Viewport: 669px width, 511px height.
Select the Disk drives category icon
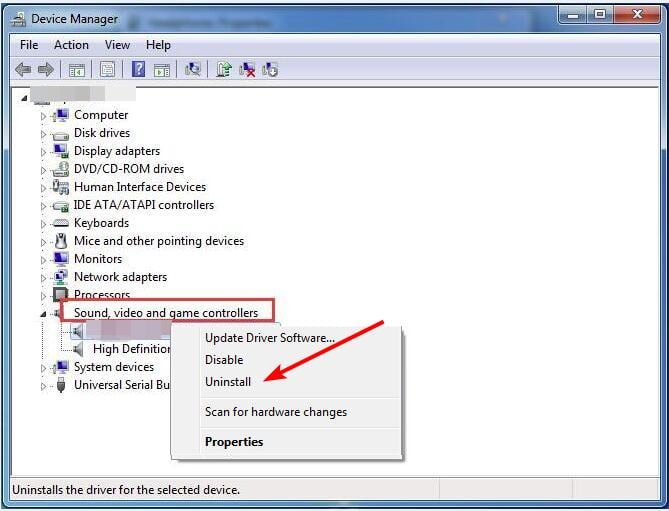coord(60,135)
